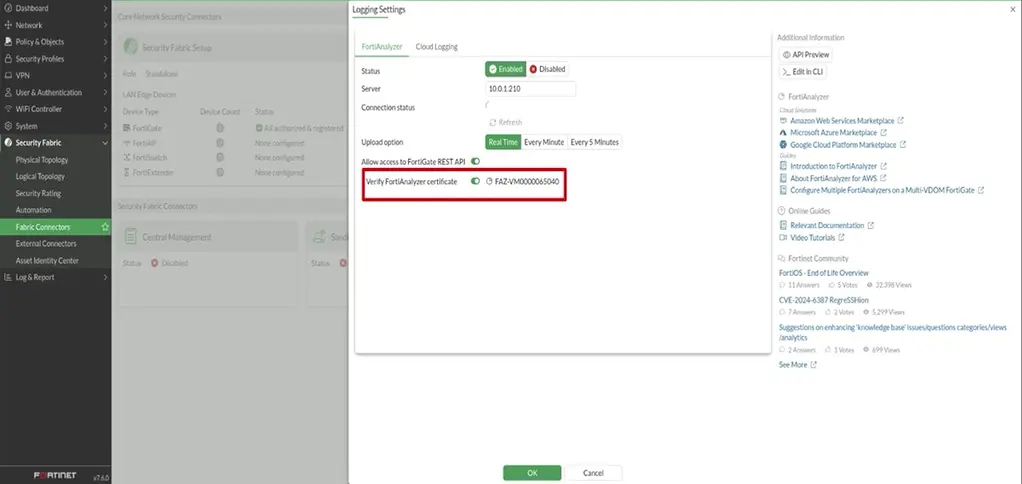Open Microsoft Azure Marketplace link
1022x484 pixels.
click(832, 133)
